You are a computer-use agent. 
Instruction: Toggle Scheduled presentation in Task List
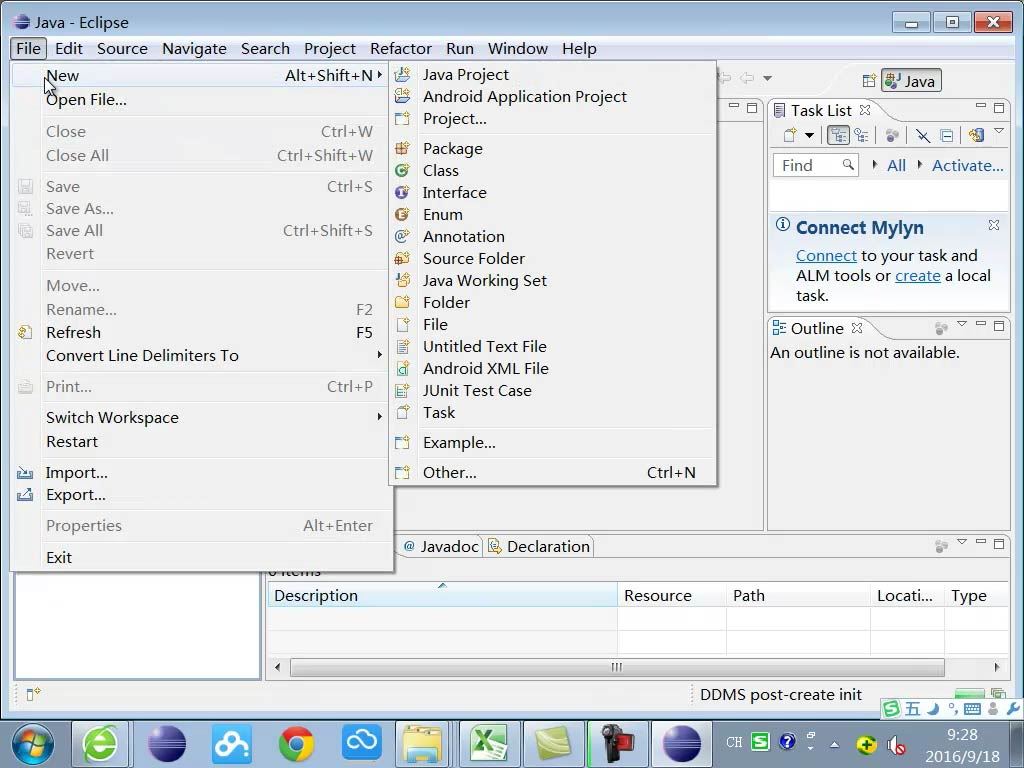(861, 135)
